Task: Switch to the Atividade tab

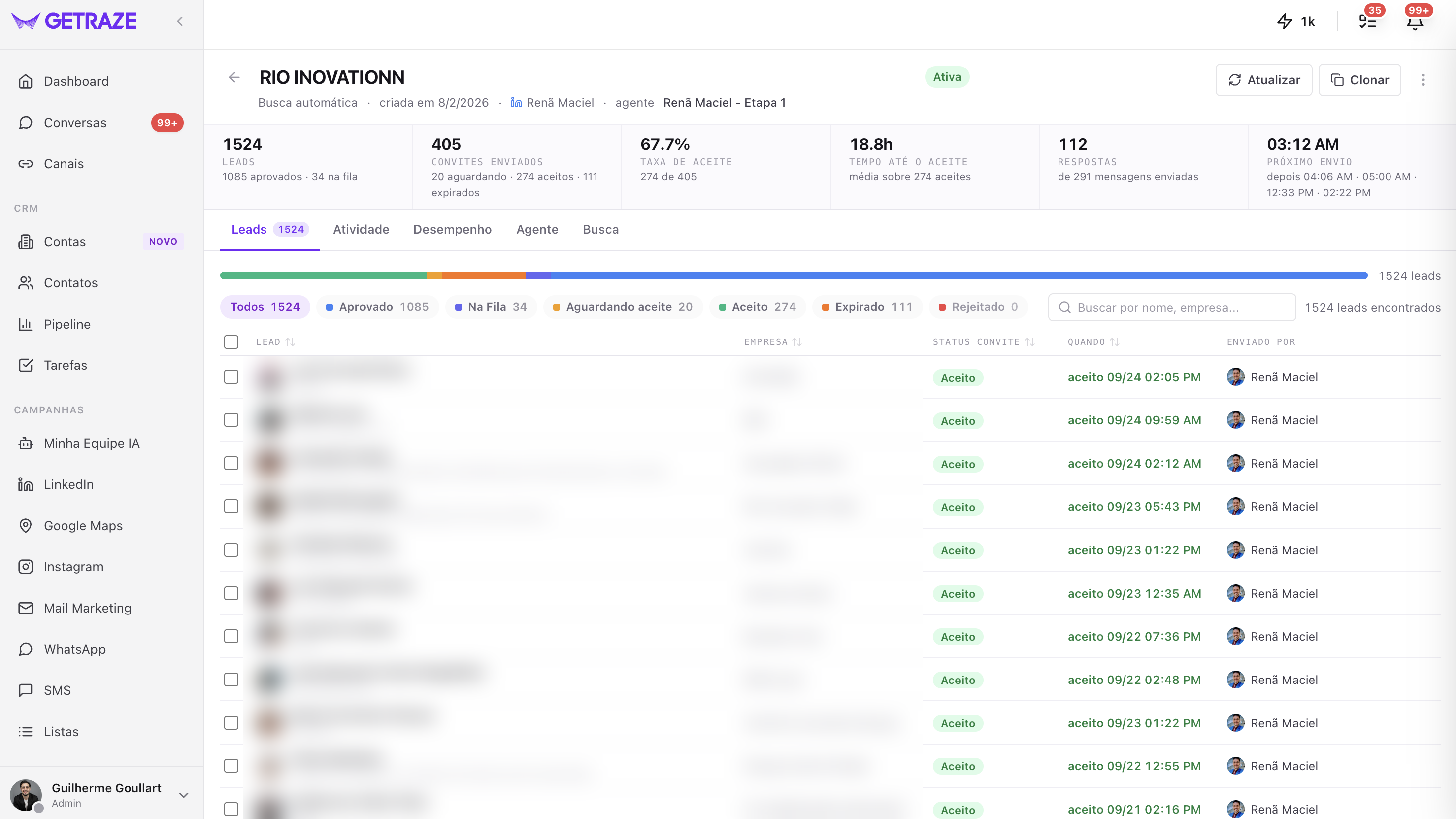Action: click(361, 229)
